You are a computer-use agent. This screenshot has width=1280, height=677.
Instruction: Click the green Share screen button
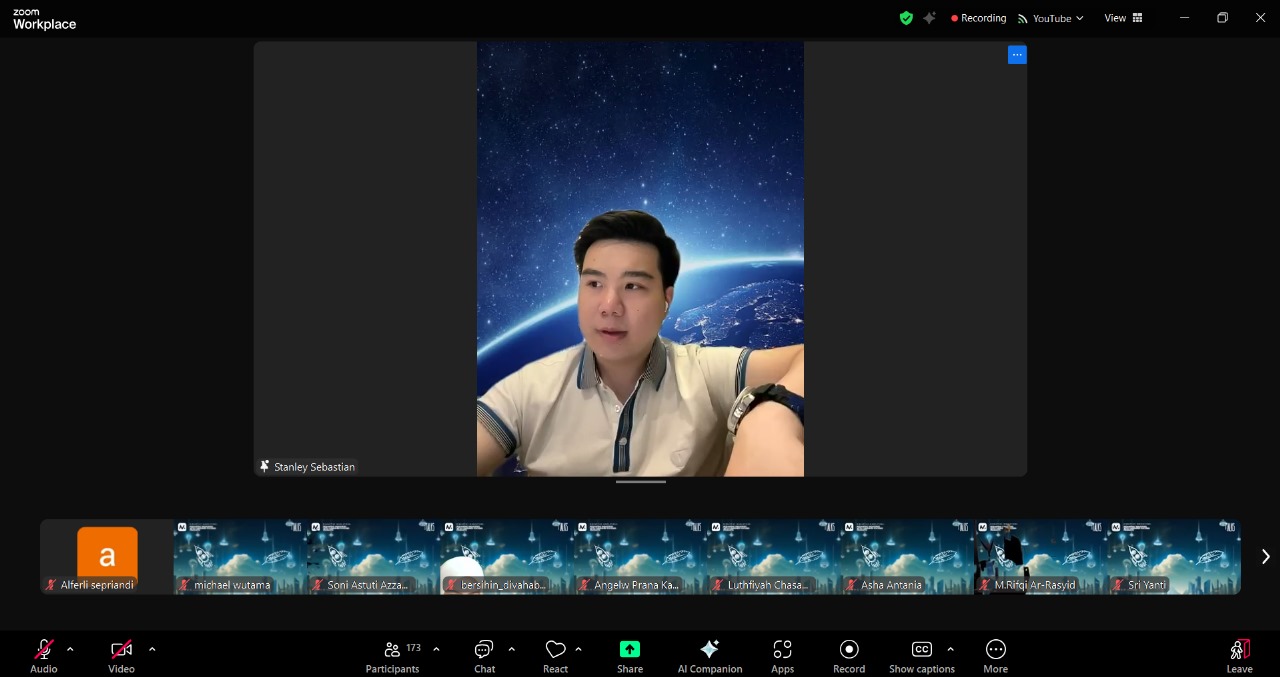[630, 656]
